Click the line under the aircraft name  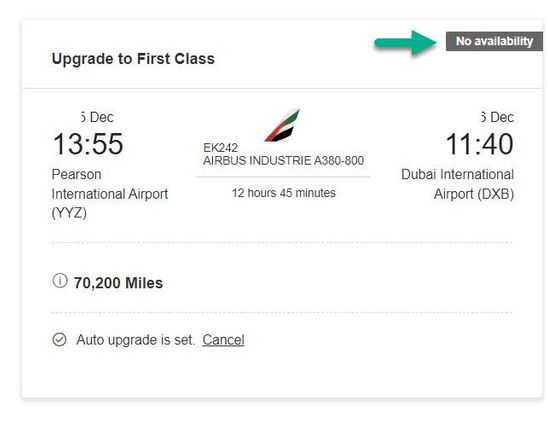[x=283, y=177]
